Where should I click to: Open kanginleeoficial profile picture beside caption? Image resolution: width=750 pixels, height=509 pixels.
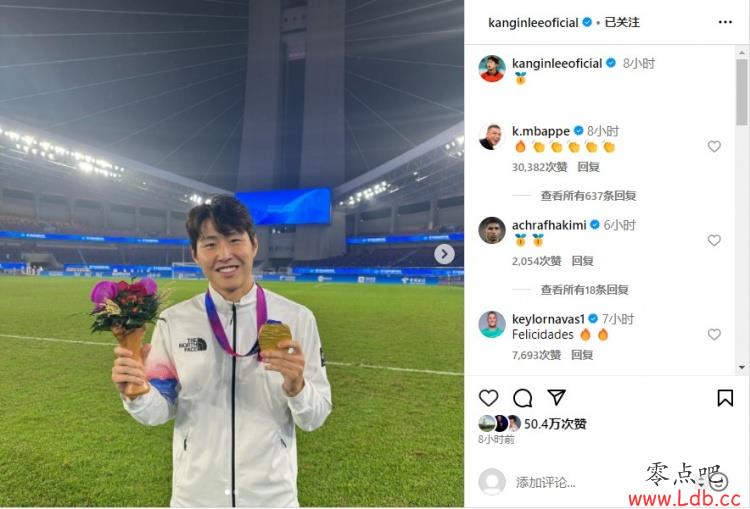(x=492, y=68)
